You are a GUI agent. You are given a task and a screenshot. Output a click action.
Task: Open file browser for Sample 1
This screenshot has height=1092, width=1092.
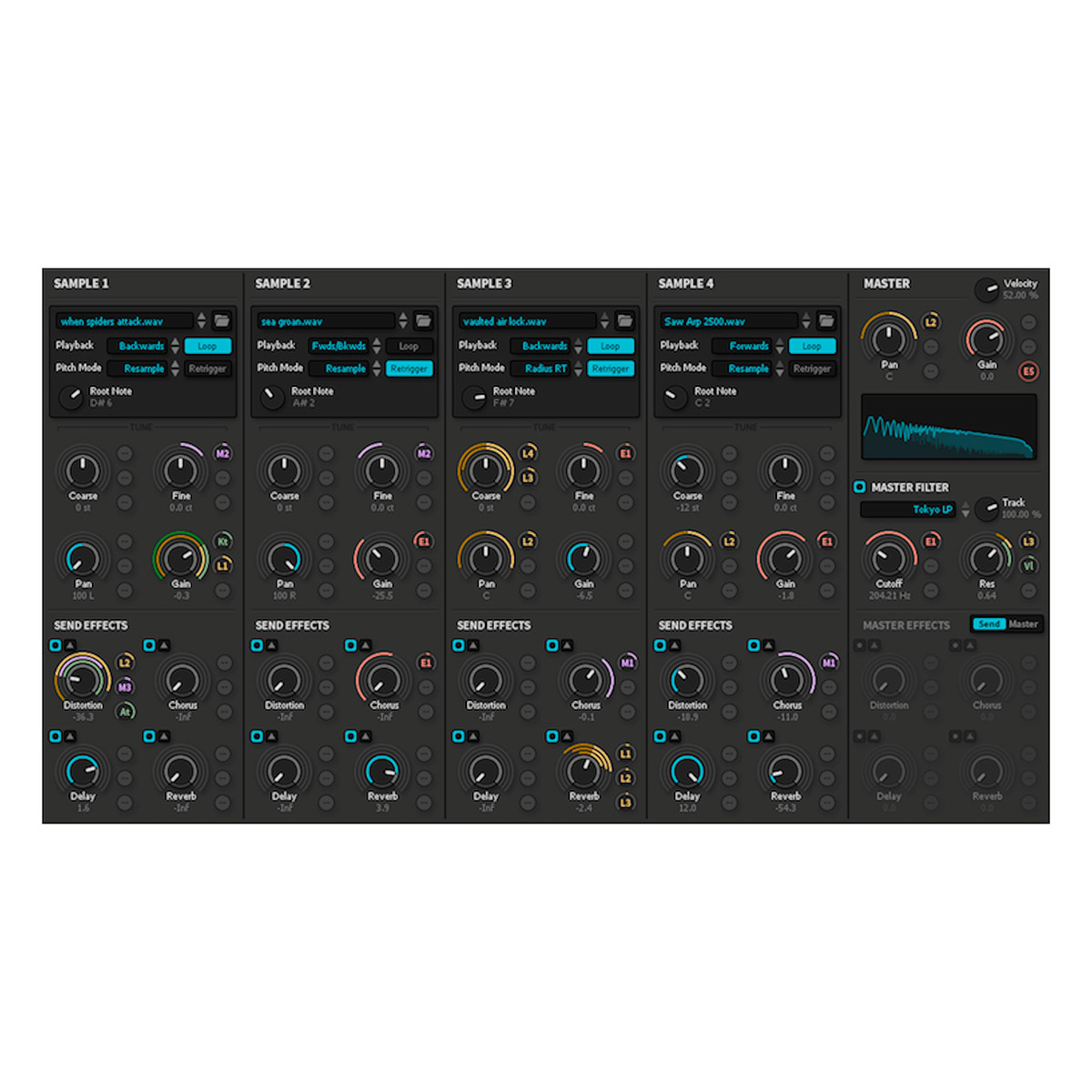[221, 321]
